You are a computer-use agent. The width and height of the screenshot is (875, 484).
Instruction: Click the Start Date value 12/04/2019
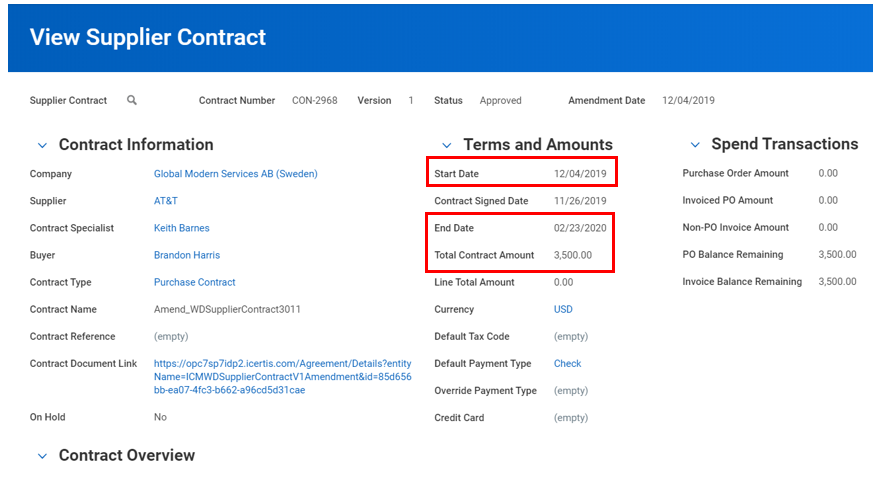[x=580, y=174]
